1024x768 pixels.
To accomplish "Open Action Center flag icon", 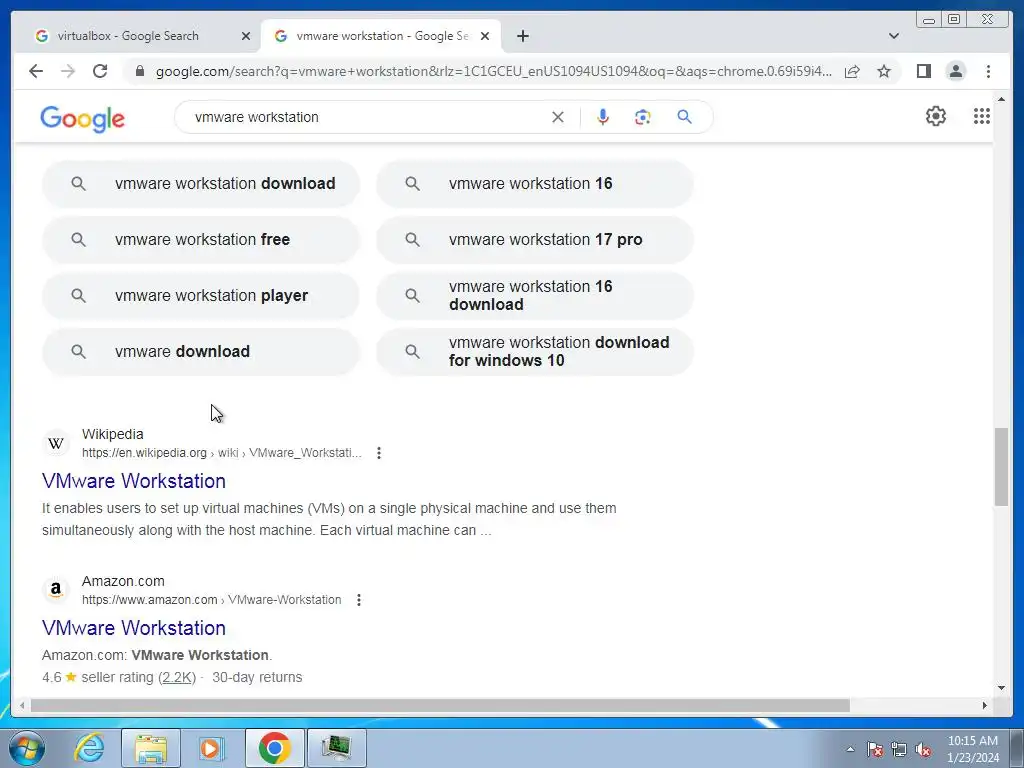I will [x=875, y=750].
